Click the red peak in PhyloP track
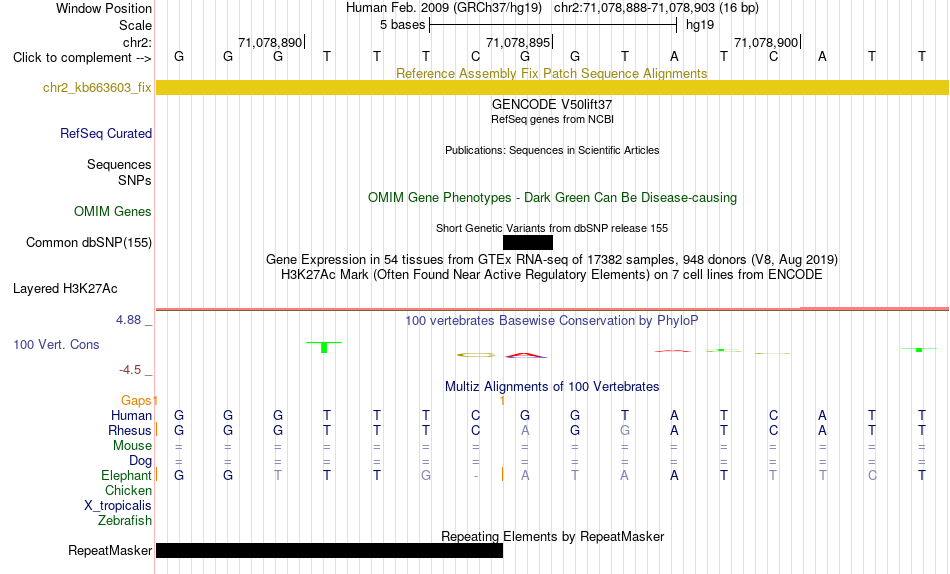 tap(525, 355)
